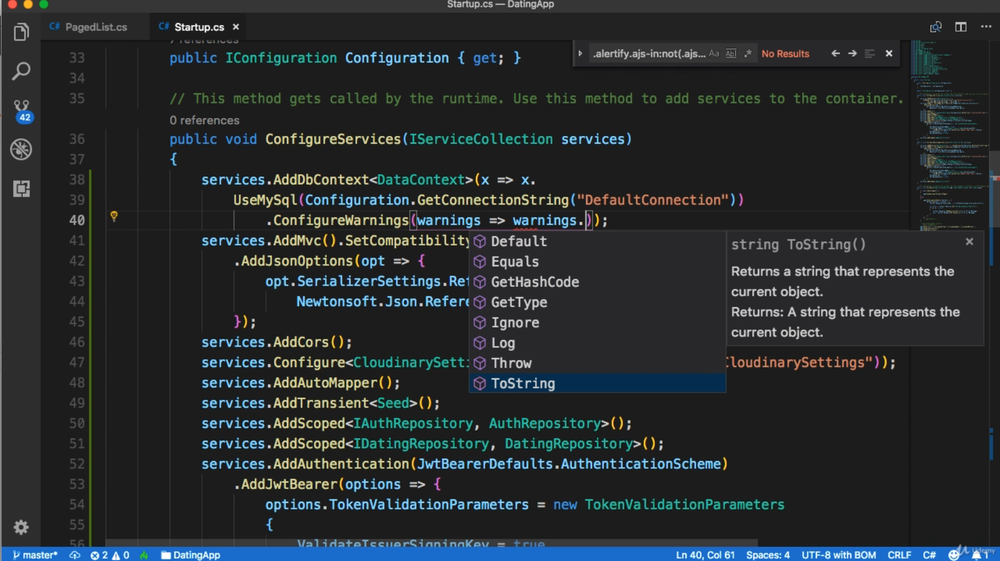Screen dimensions: 1000x561
Task: Select the Throw suggestion
Action: 598,363
